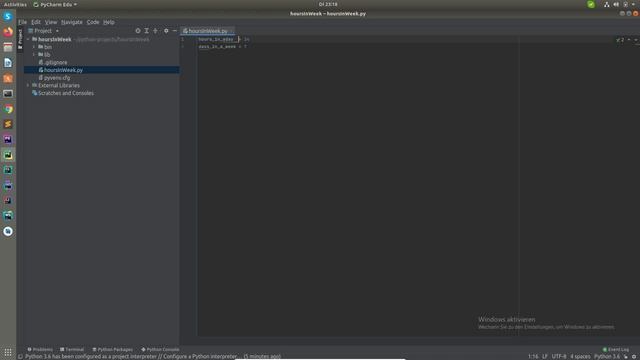
Task: Click the LF line separator indicator
Action: 545,357
